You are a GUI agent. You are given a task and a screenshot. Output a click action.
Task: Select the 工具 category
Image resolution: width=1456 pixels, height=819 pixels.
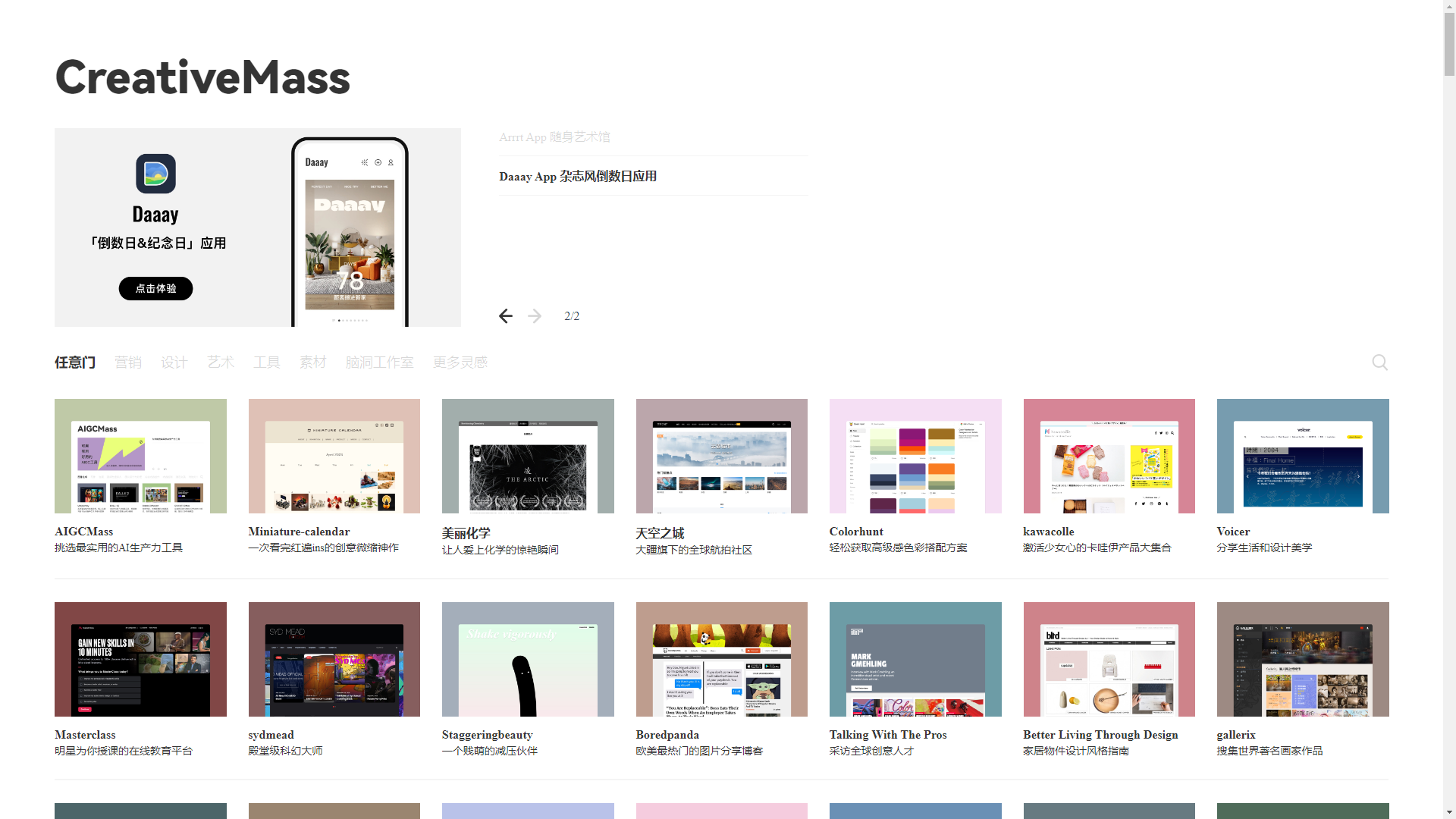tap(267, 362)
